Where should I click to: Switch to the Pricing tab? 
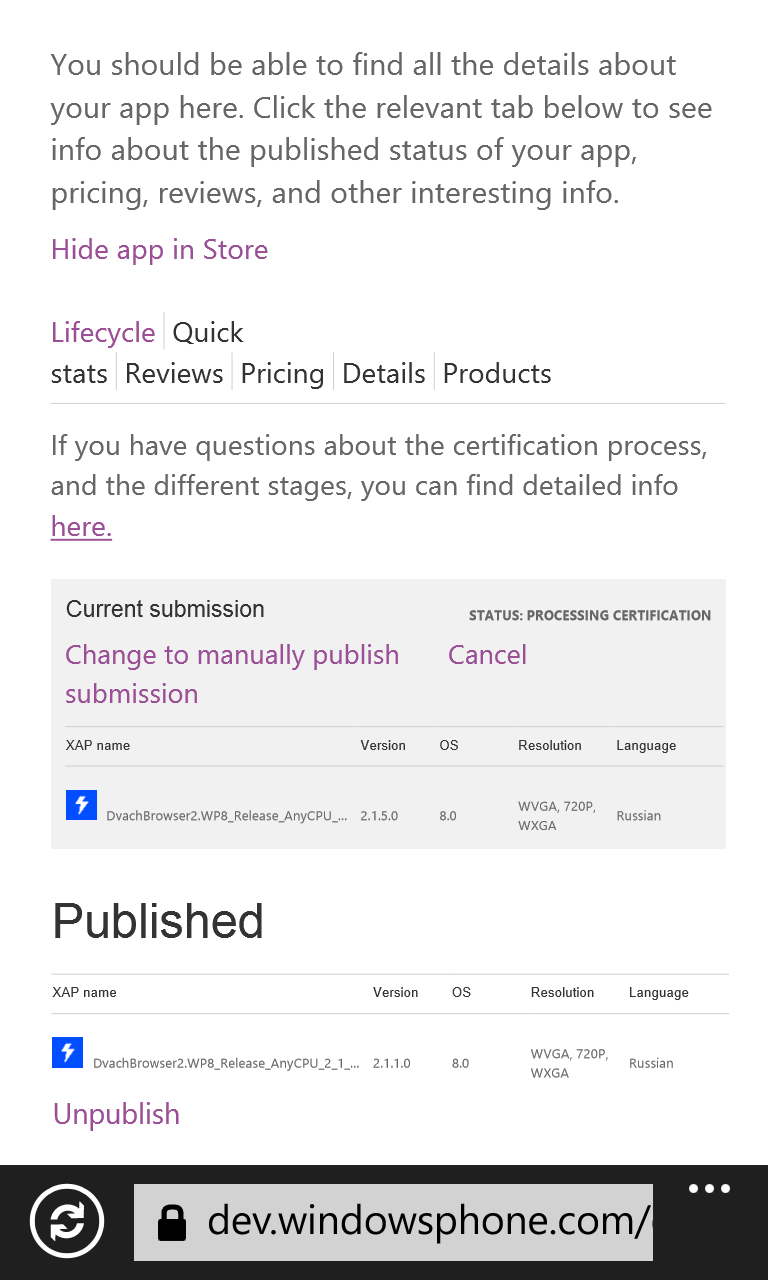pyautogui.click(x=283, y=374)
